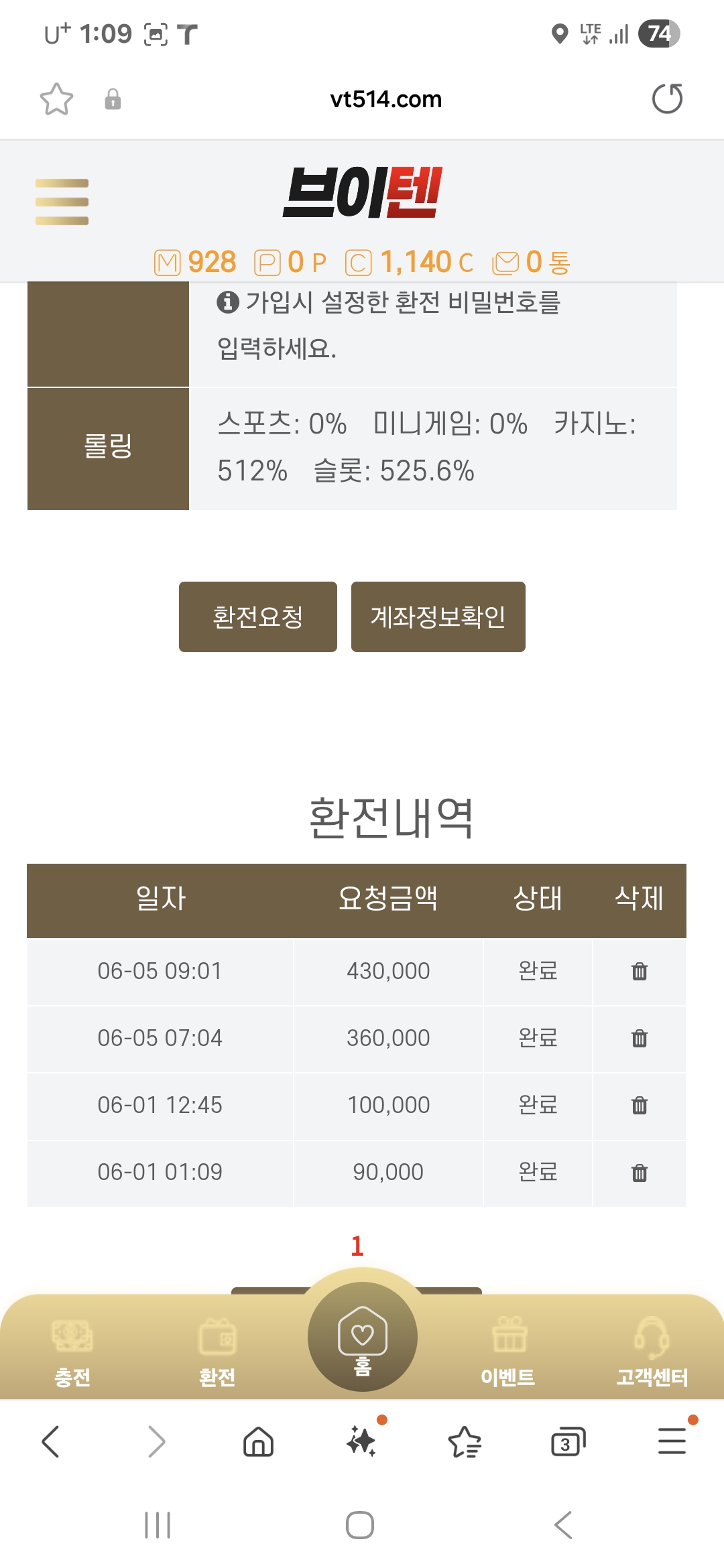
Task: Delete the 90,000 withdrawal record
Action: tap(640, 1173)
